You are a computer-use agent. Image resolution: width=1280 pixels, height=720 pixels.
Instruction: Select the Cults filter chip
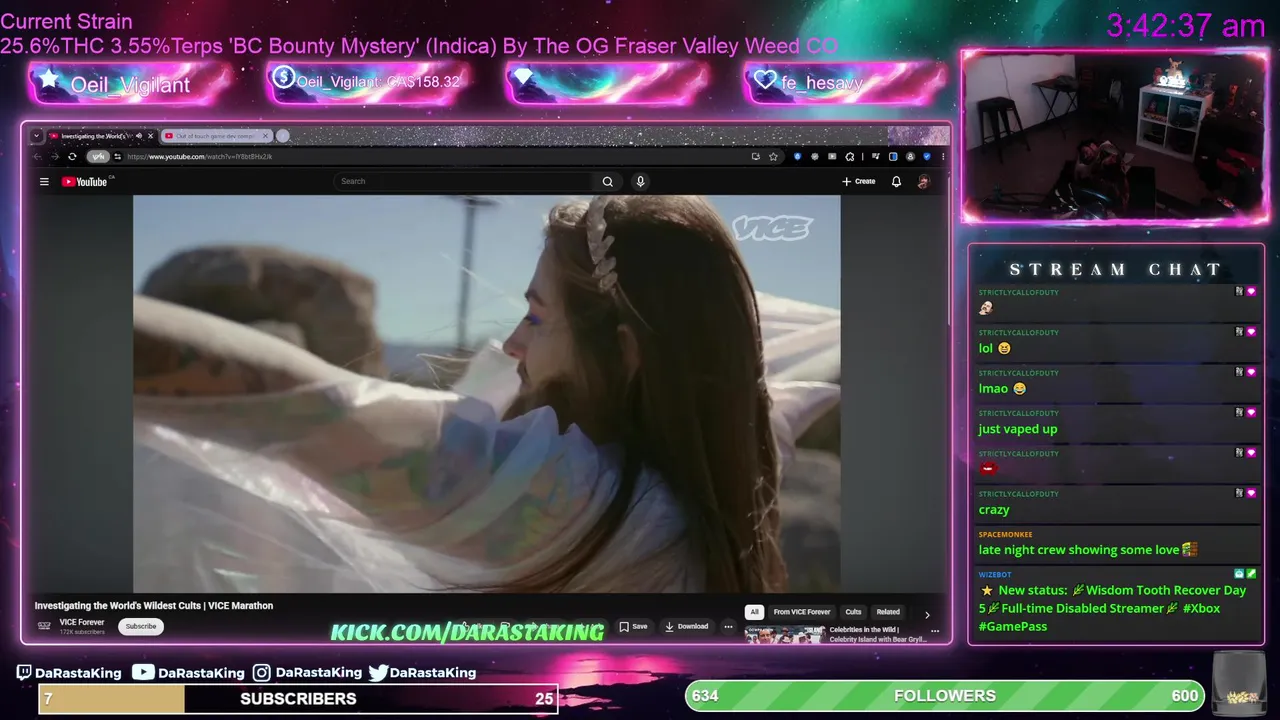853,612
